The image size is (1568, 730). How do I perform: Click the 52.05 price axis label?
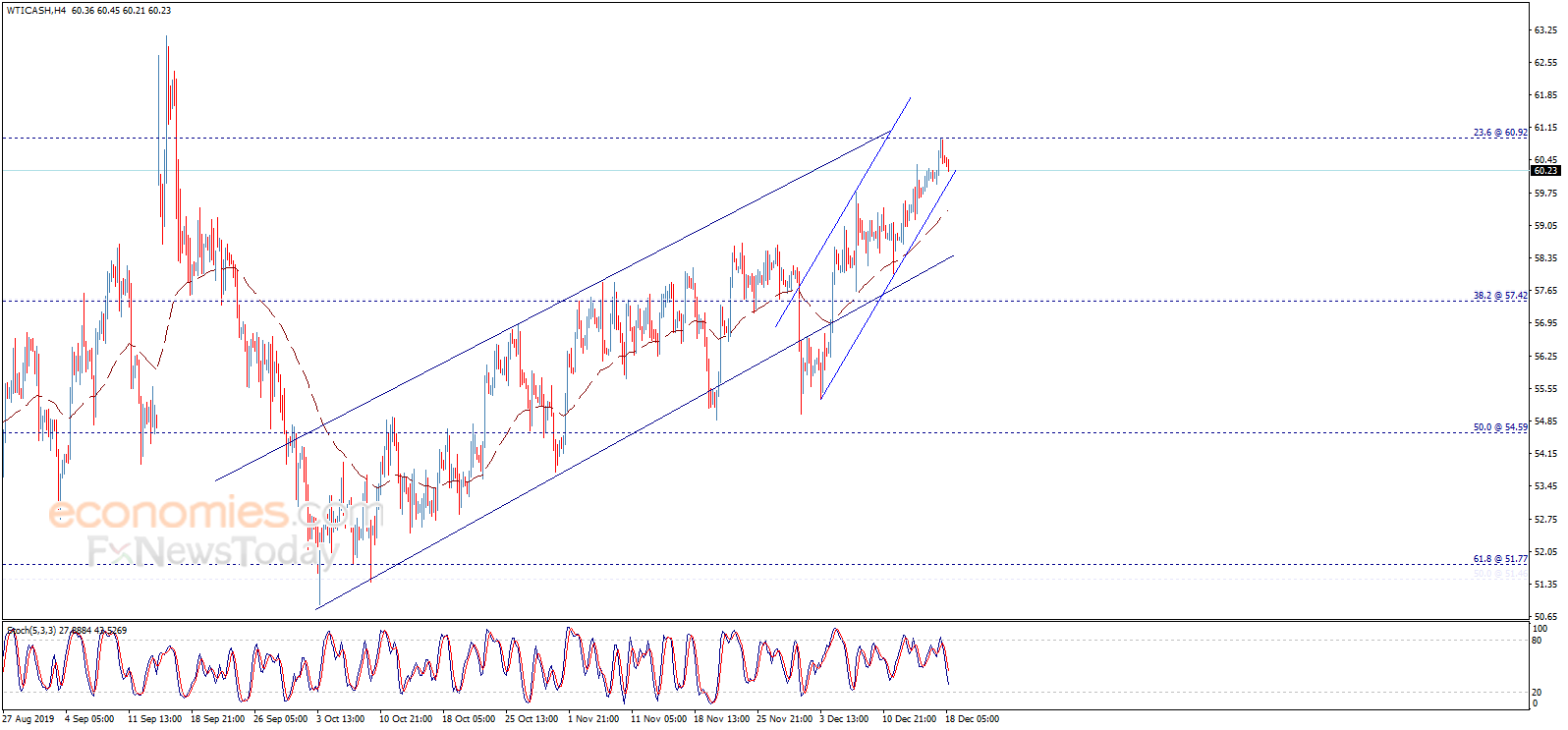coord(1545,552)
